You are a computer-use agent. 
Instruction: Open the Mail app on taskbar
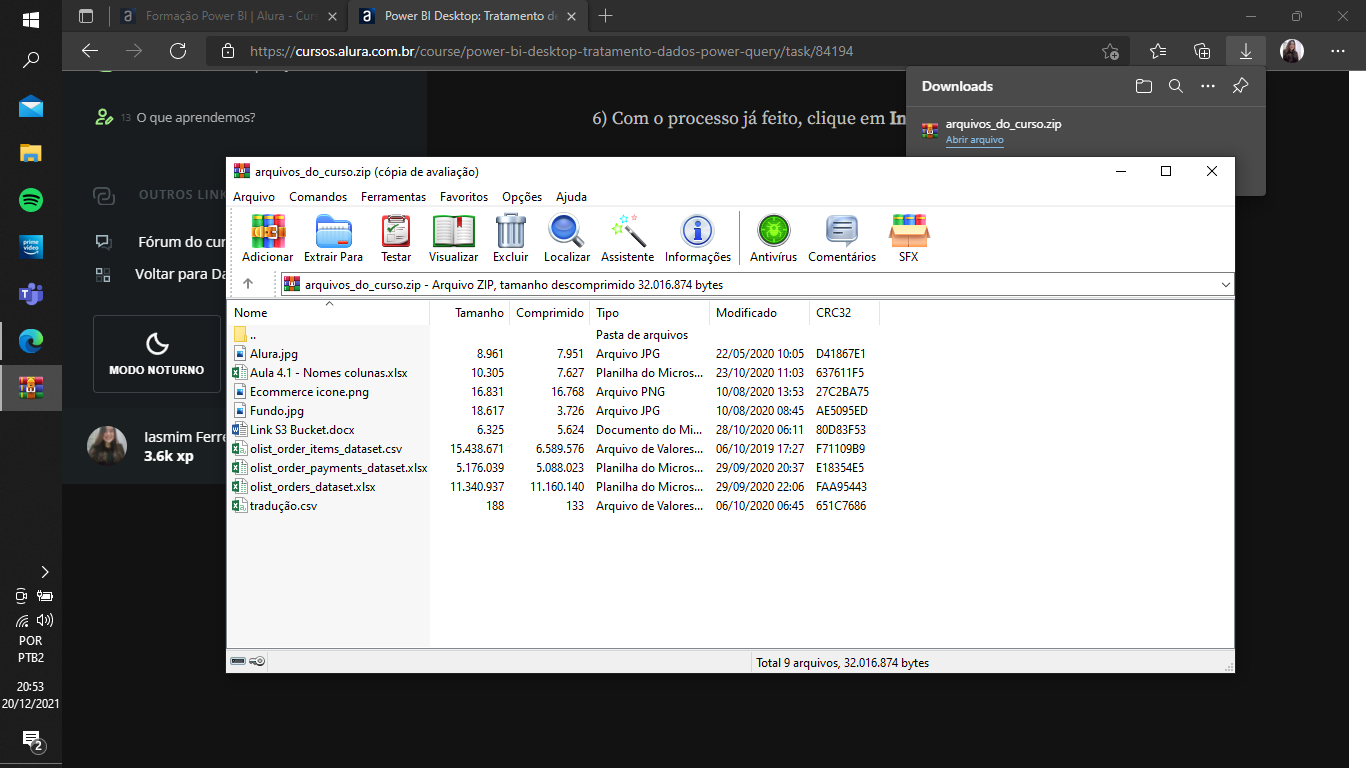point(31,106)
